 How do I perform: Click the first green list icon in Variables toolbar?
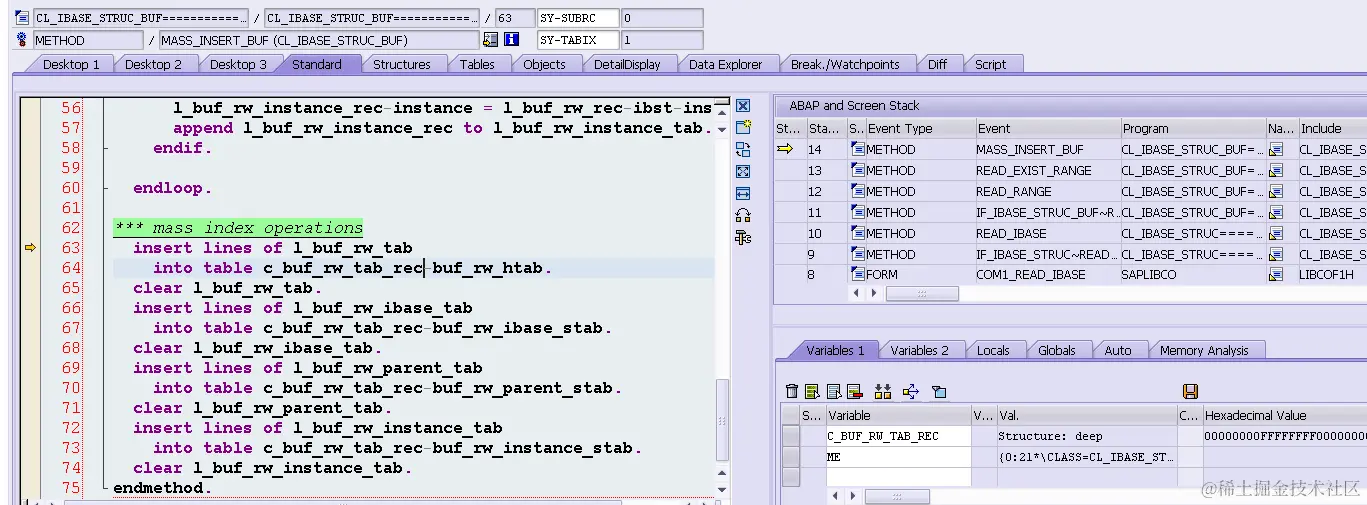click(x=812, y=391)
